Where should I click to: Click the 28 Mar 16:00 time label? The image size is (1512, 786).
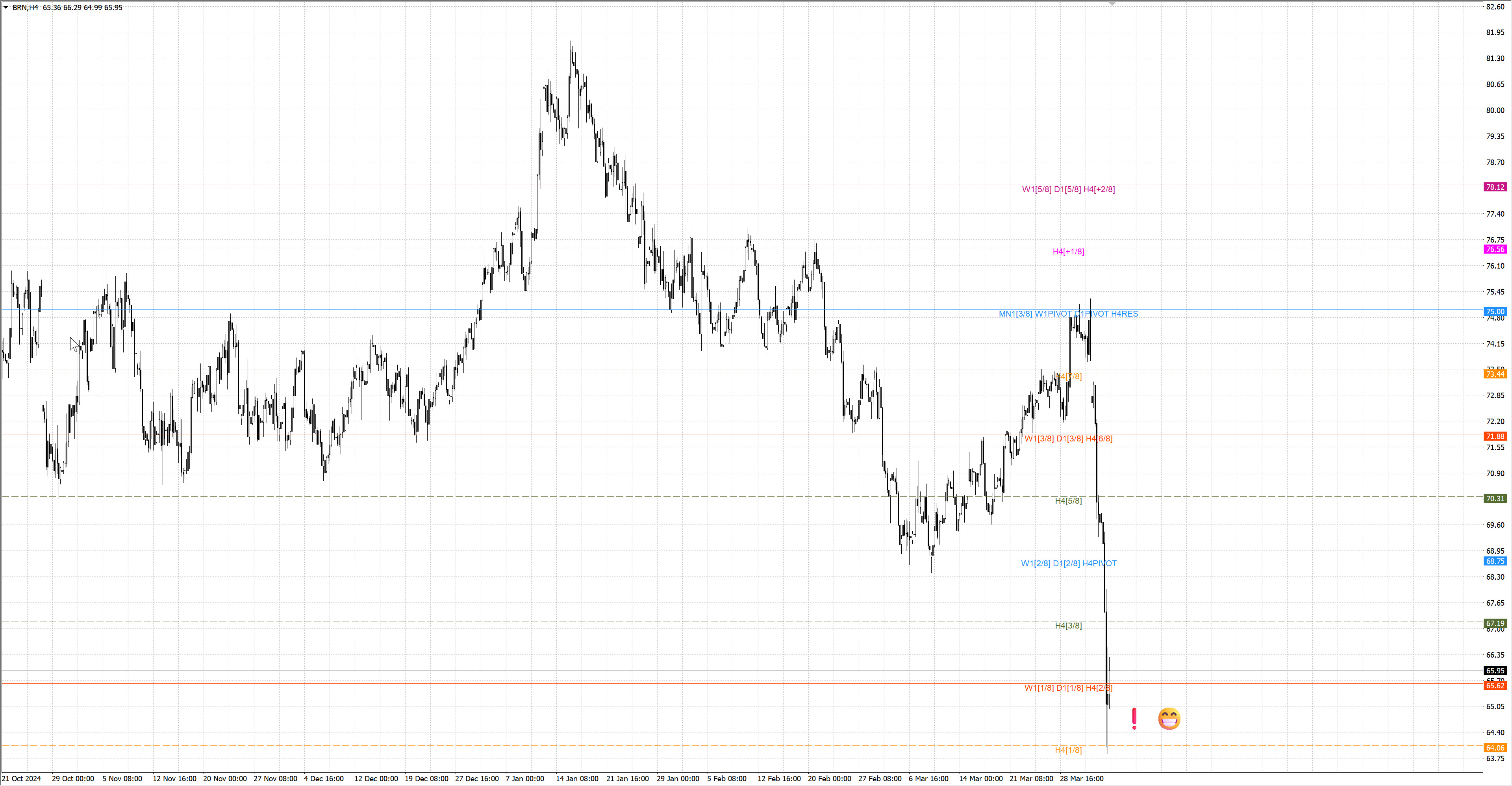tap(1081, 779)
